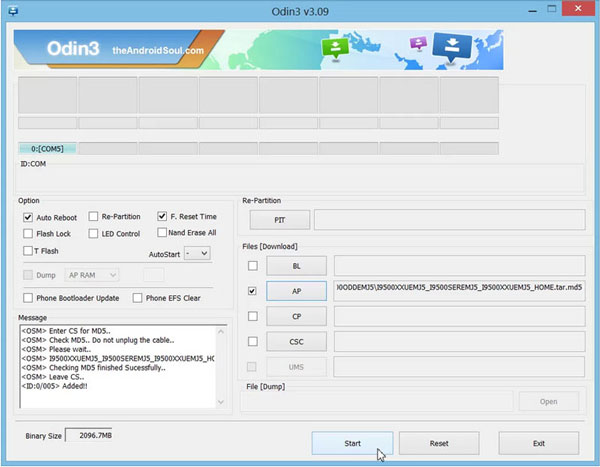Click the AP file path field
Viewport: 600px width, 467px height.
tap(459, 291)
